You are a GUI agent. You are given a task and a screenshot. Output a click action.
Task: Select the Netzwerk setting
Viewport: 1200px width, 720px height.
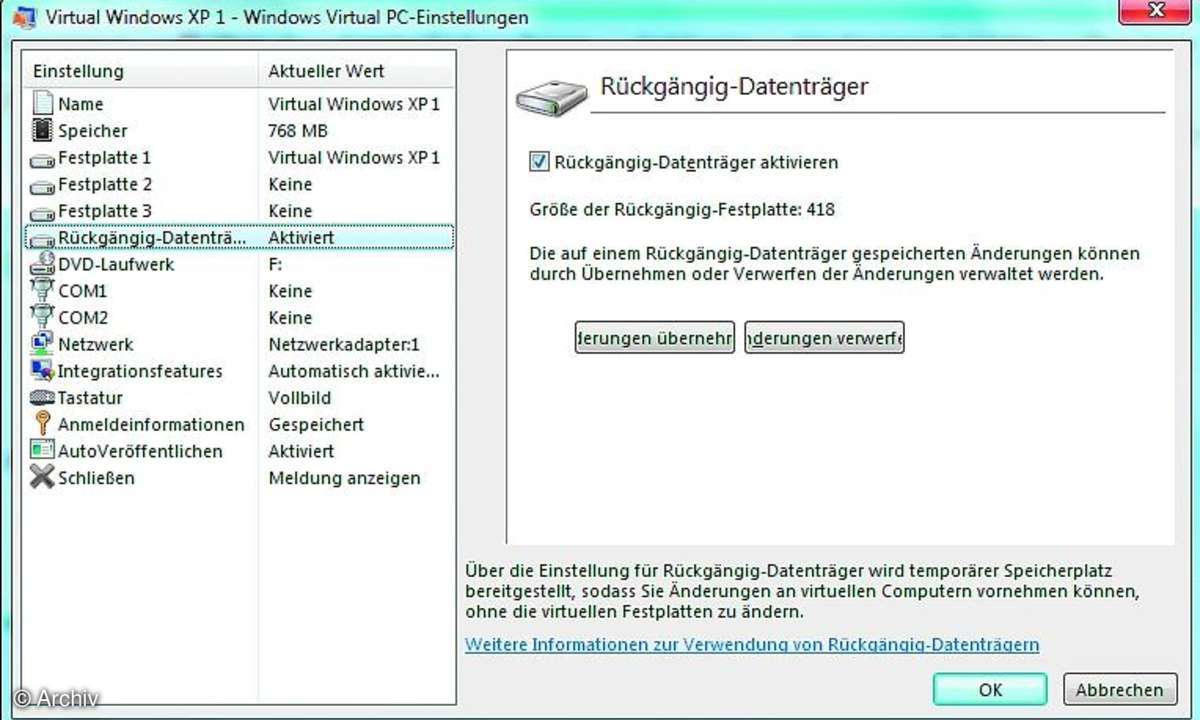[240, 345]
